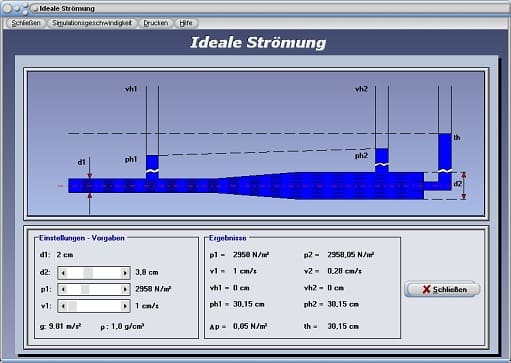Click right arrow of d2 scrollbar
The width and height of the screenshot is (511, 363).
tap(125, 273)
